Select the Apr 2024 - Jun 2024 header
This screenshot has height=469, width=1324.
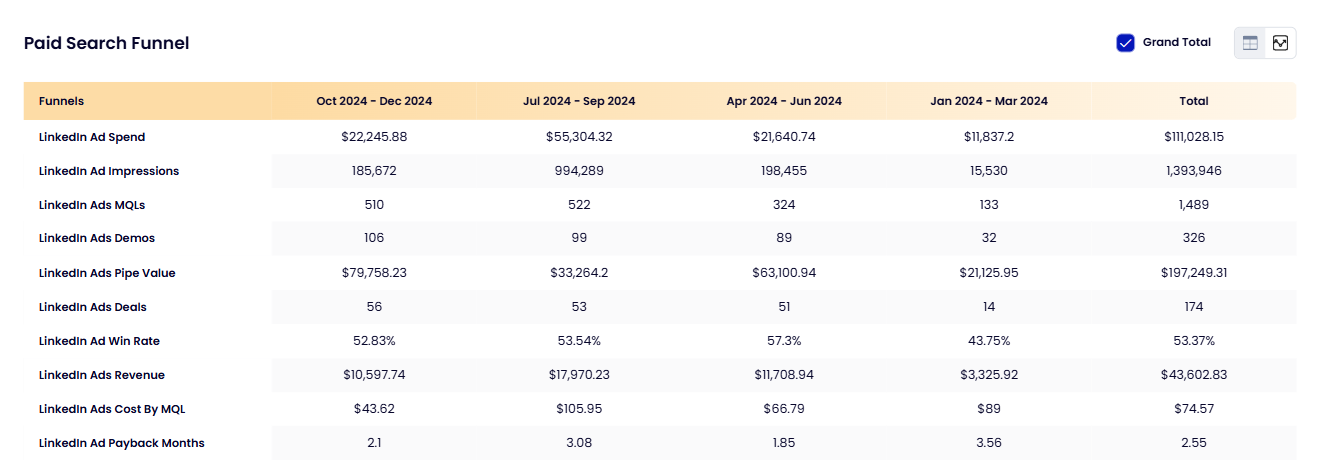coord(784,101)
